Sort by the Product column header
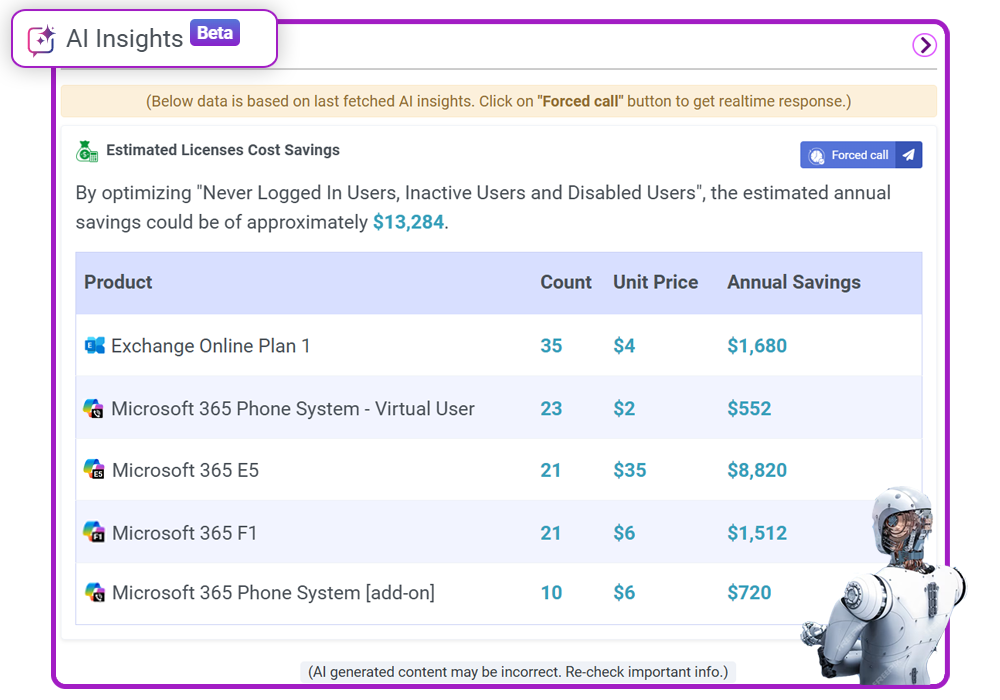1000x700 pixels. 118,282
